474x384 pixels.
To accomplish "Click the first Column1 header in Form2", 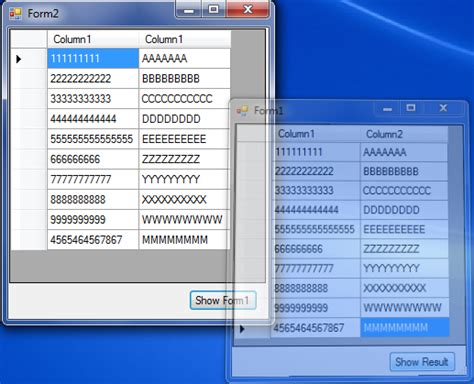I will tap(93, 39).
